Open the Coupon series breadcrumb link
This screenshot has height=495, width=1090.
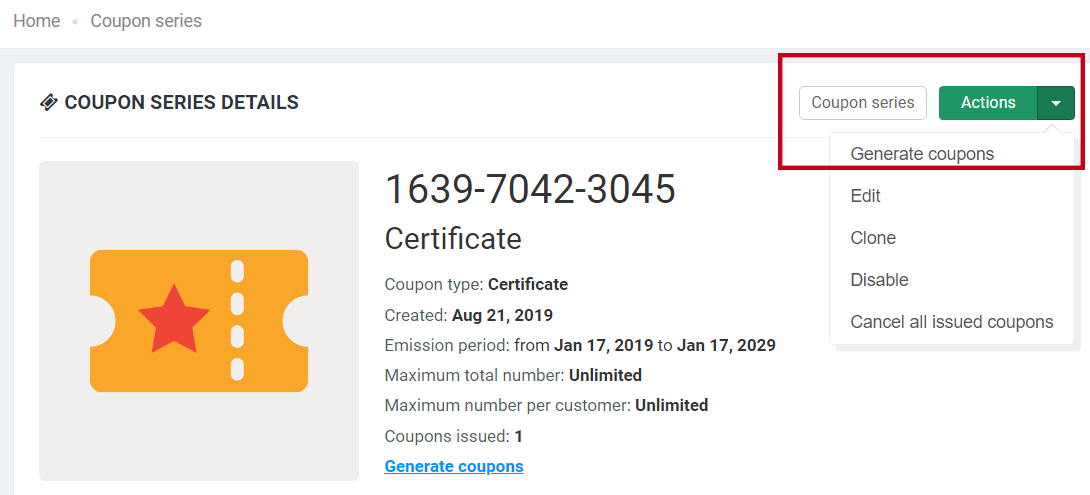point(146,21)
